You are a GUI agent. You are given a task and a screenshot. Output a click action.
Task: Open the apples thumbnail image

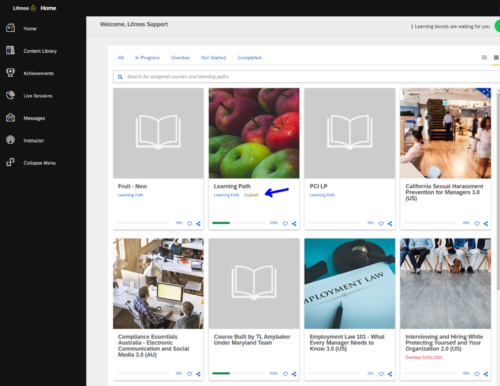254,133
